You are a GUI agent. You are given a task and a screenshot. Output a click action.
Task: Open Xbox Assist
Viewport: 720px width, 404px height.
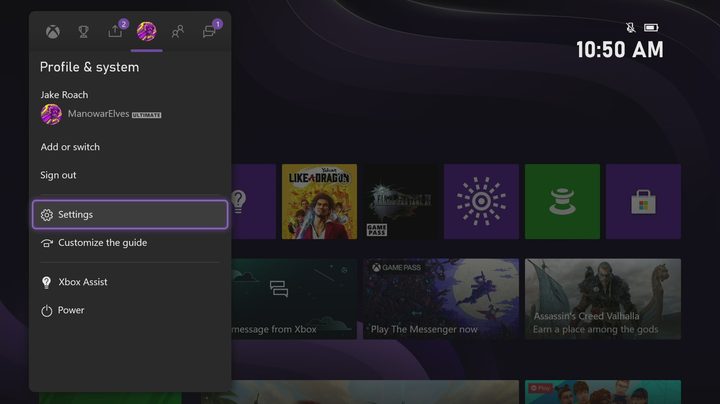[x=130, y=282]
